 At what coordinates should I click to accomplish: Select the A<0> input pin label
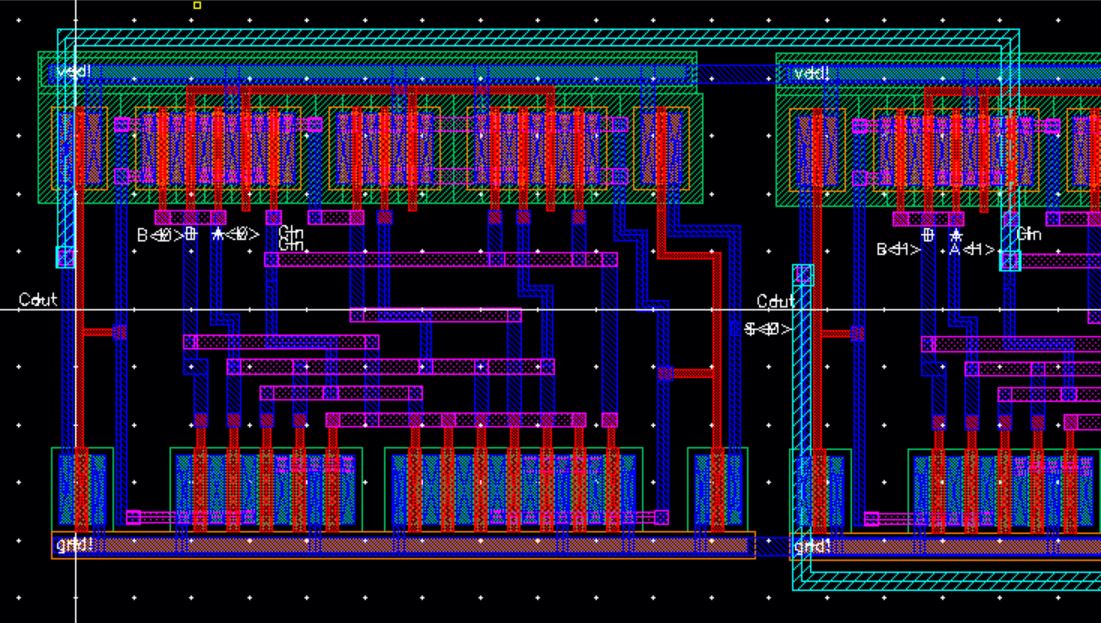coord(235,235)
